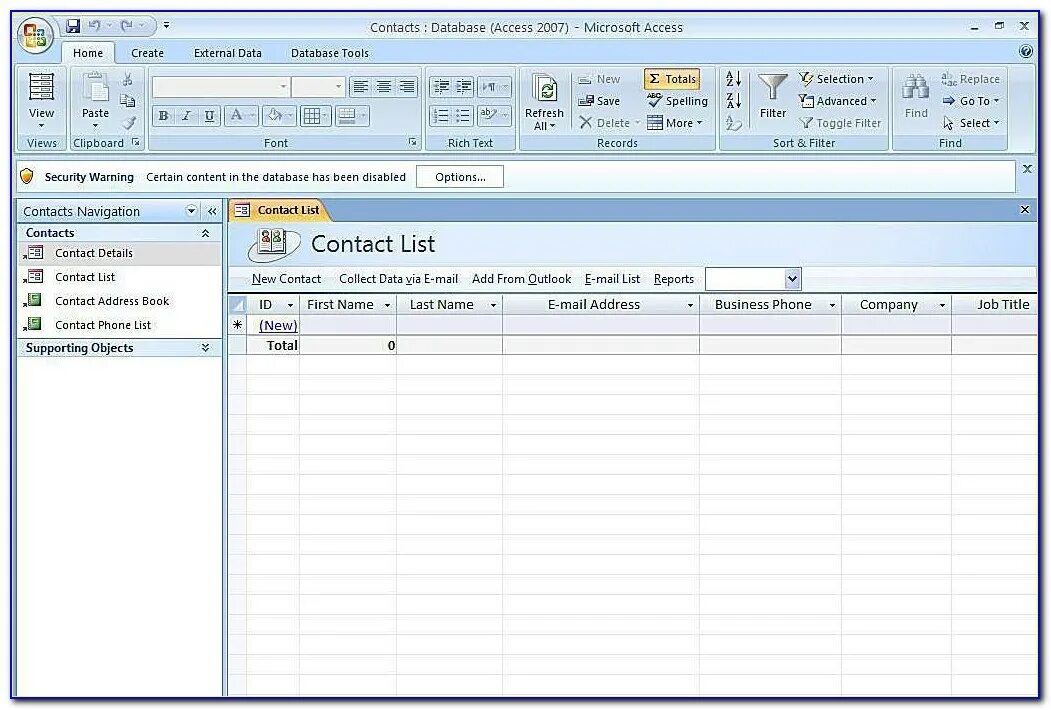Screen dimensions: 1051x710
Task: Click the Fill/Back Color bucket icon
Action: pos(275,116)
